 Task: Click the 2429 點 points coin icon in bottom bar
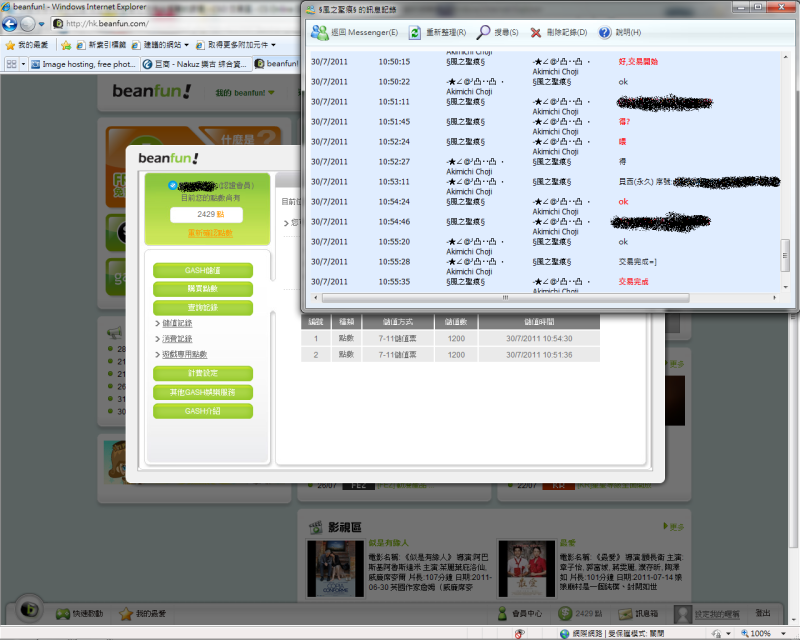(x=565, y=613)
